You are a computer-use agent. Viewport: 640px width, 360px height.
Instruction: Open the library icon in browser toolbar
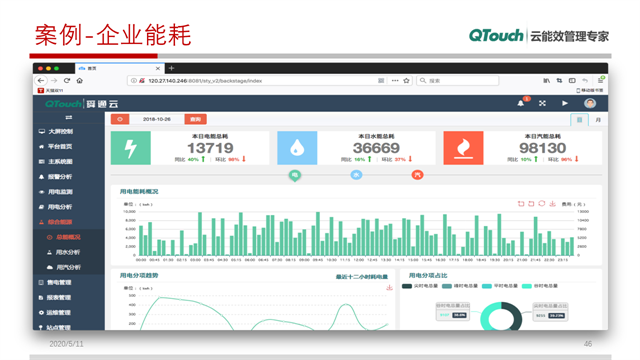coord(546,80)
